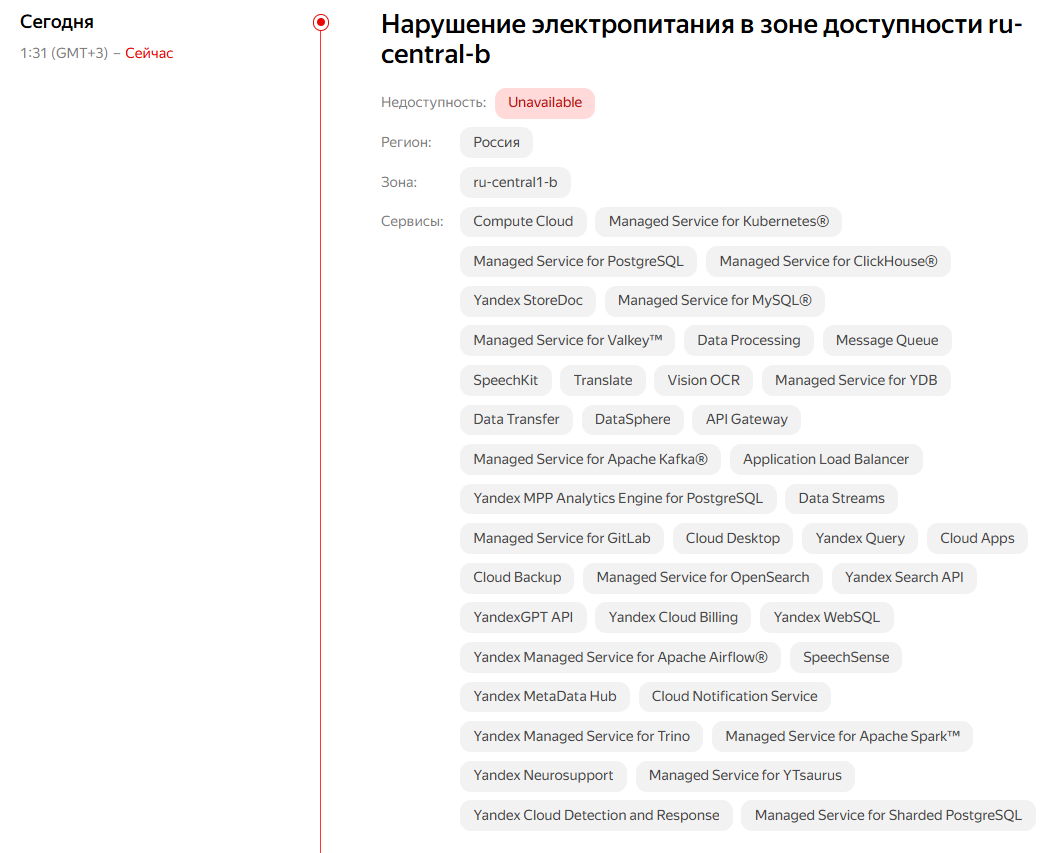Click the Yandex Cloud Billing tag
Screen dimensions: 1062x853
[x=673, y=618]
